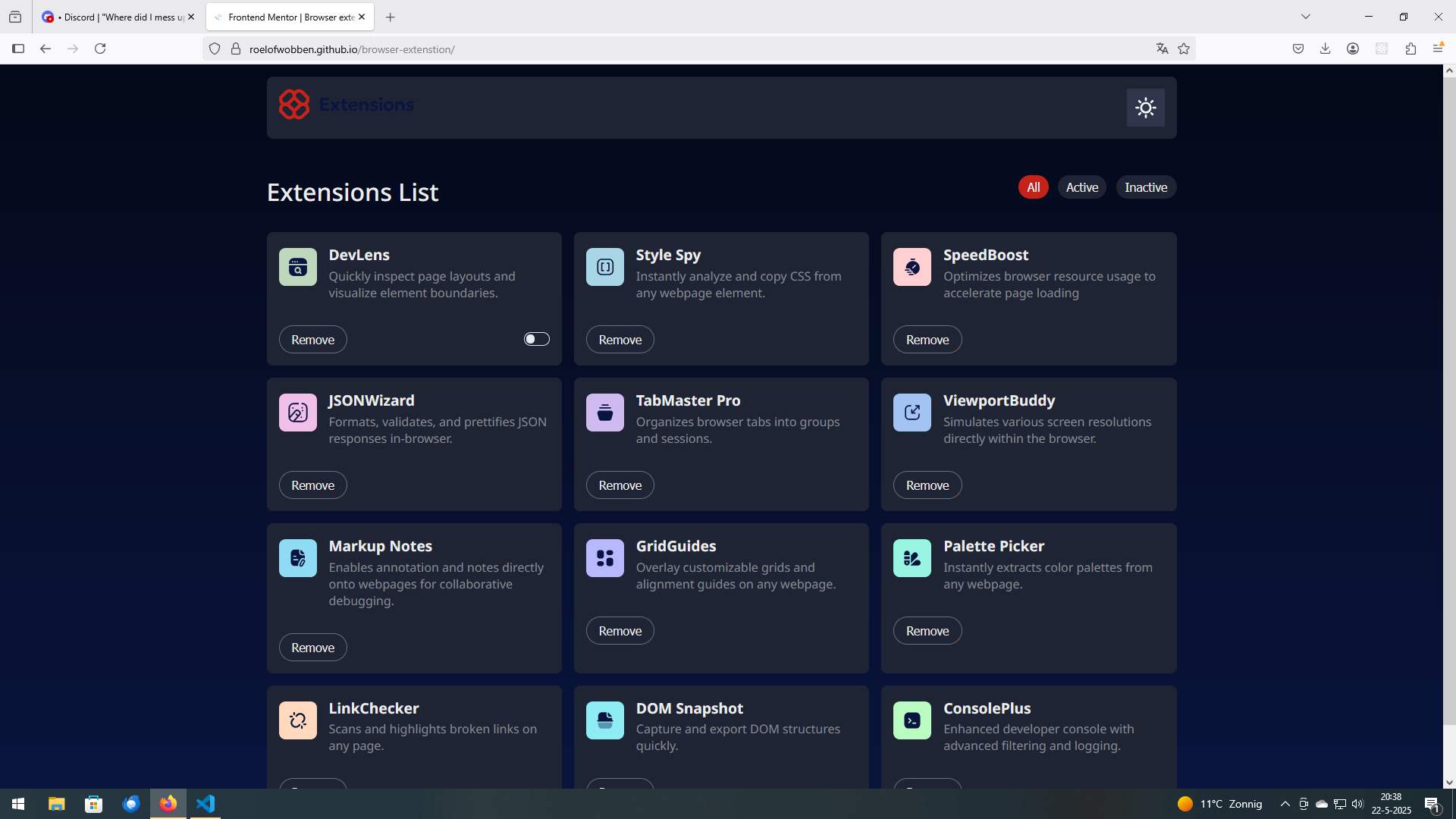
Task: Click the SpeedBoost extension icon
Action: tap(912, 267)
